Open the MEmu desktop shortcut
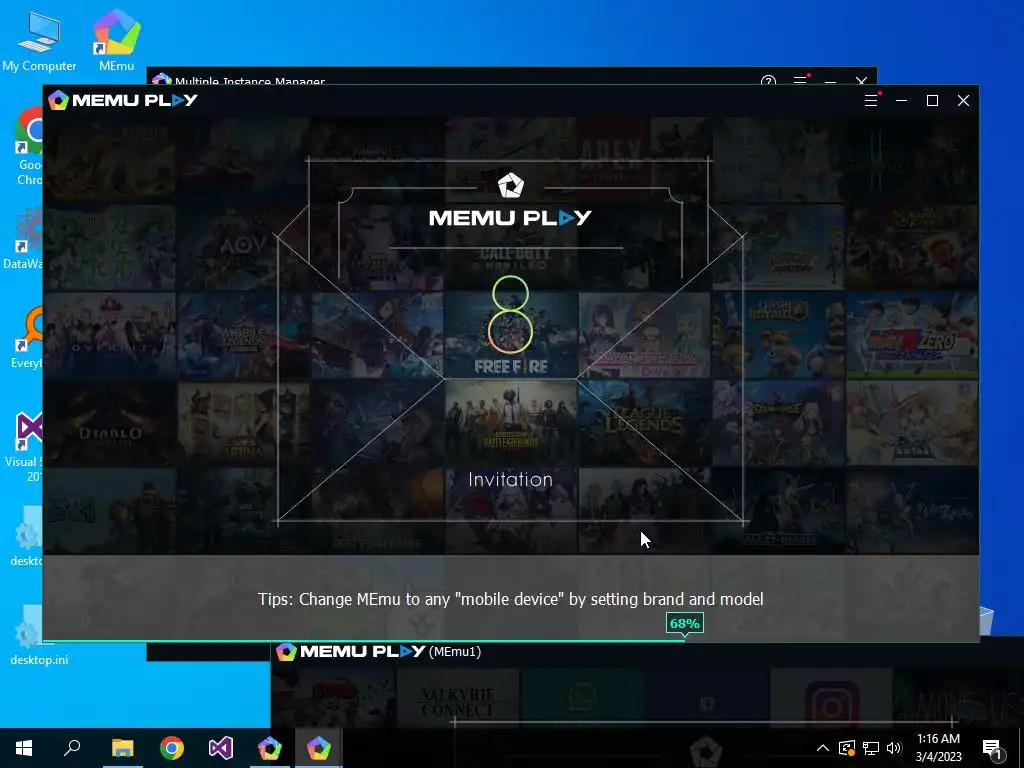Image resolution: width=1024 pixels, height=768 pixels. [x=116, y=41]
